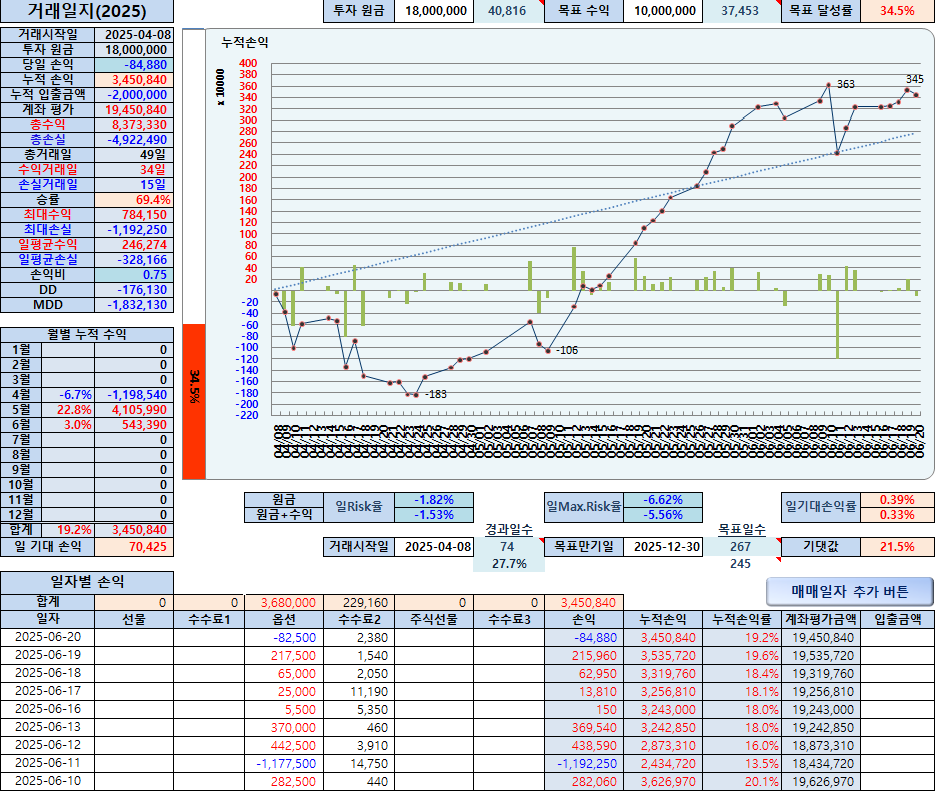Click the 승률 value 69.4%
The image size is (938, 791).
tap(134, 200)
